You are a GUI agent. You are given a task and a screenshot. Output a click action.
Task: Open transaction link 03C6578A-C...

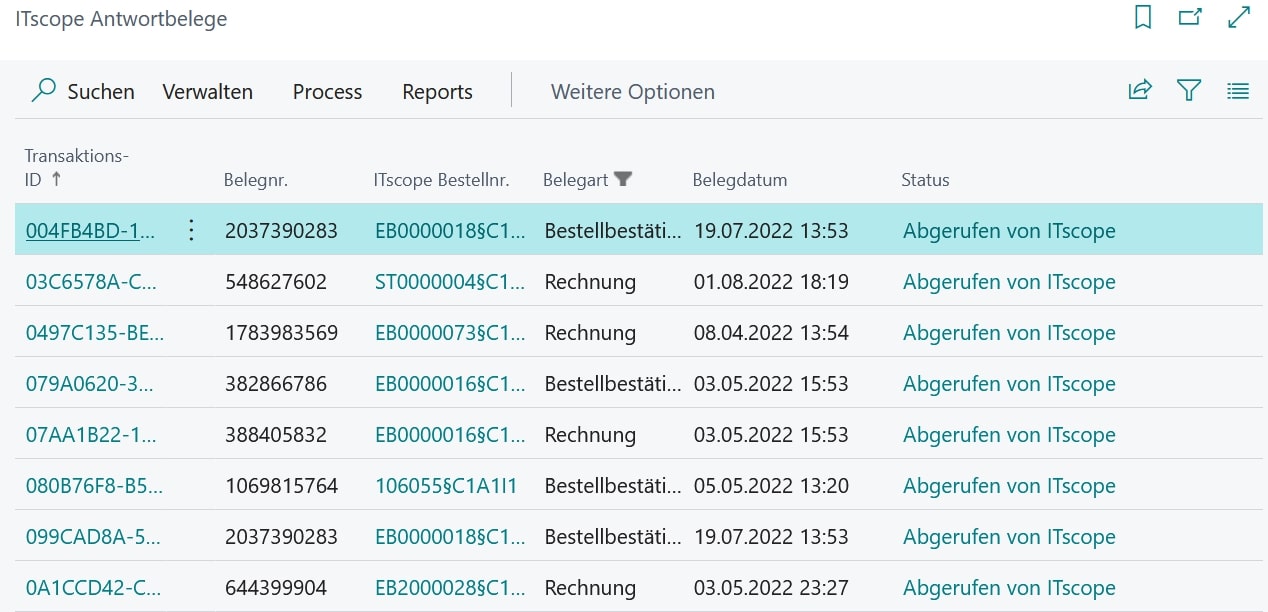pos(91,282)
